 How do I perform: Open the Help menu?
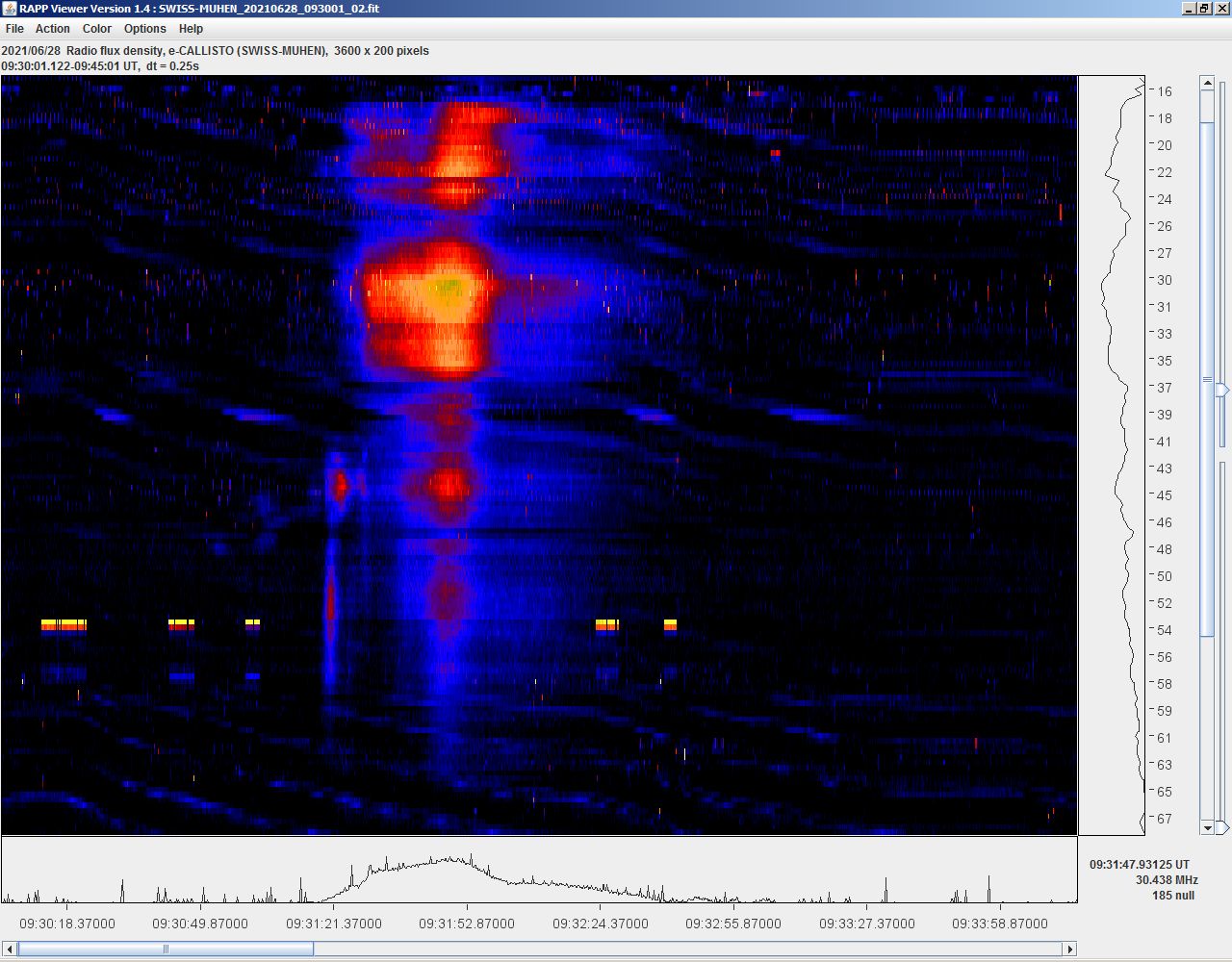[191, 29]
